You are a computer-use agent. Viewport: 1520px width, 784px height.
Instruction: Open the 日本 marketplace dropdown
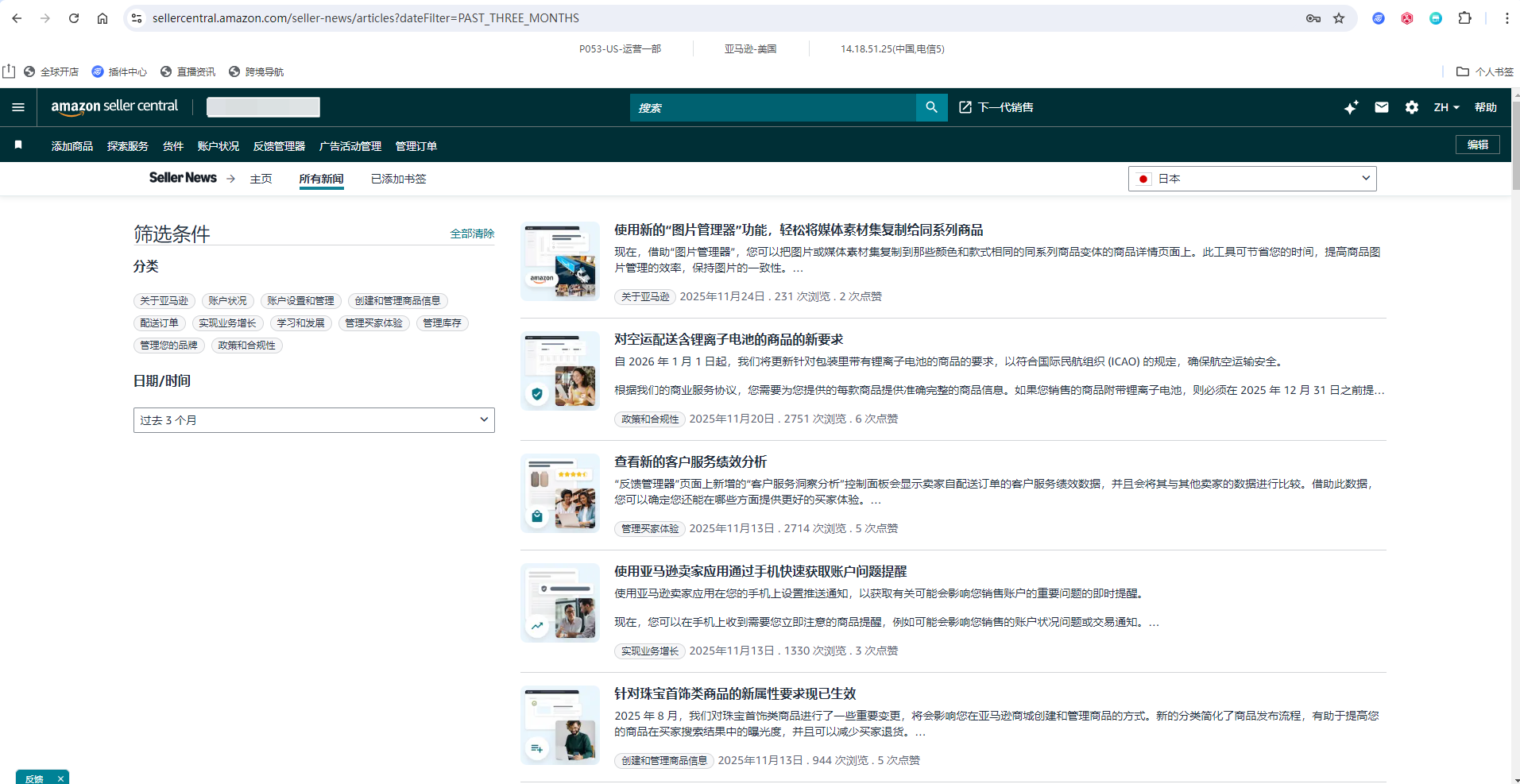pyautogui.click(x=1251, y=179)
